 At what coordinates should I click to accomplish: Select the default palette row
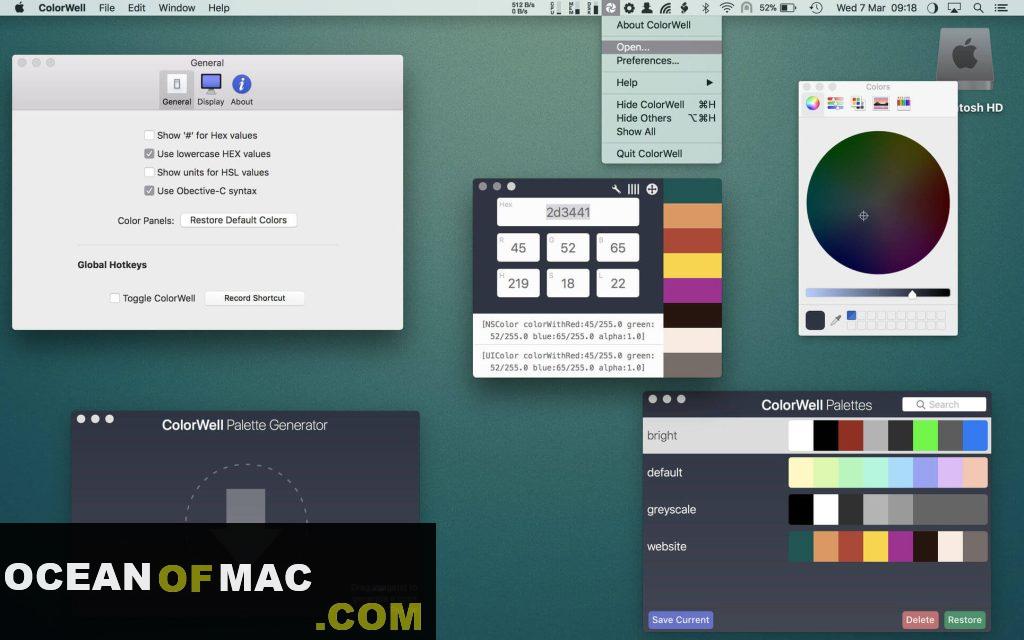816,472
